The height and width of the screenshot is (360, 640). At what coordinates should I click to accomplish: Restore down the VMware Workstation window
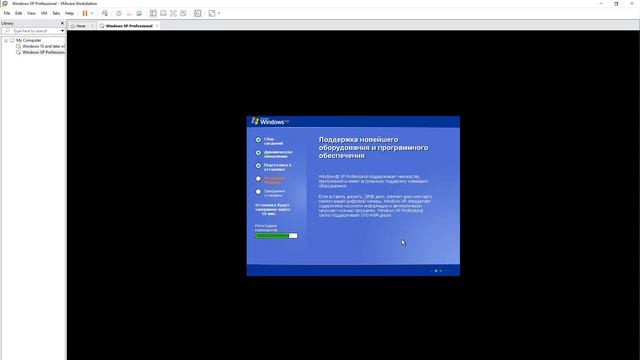tap(616, 3)
